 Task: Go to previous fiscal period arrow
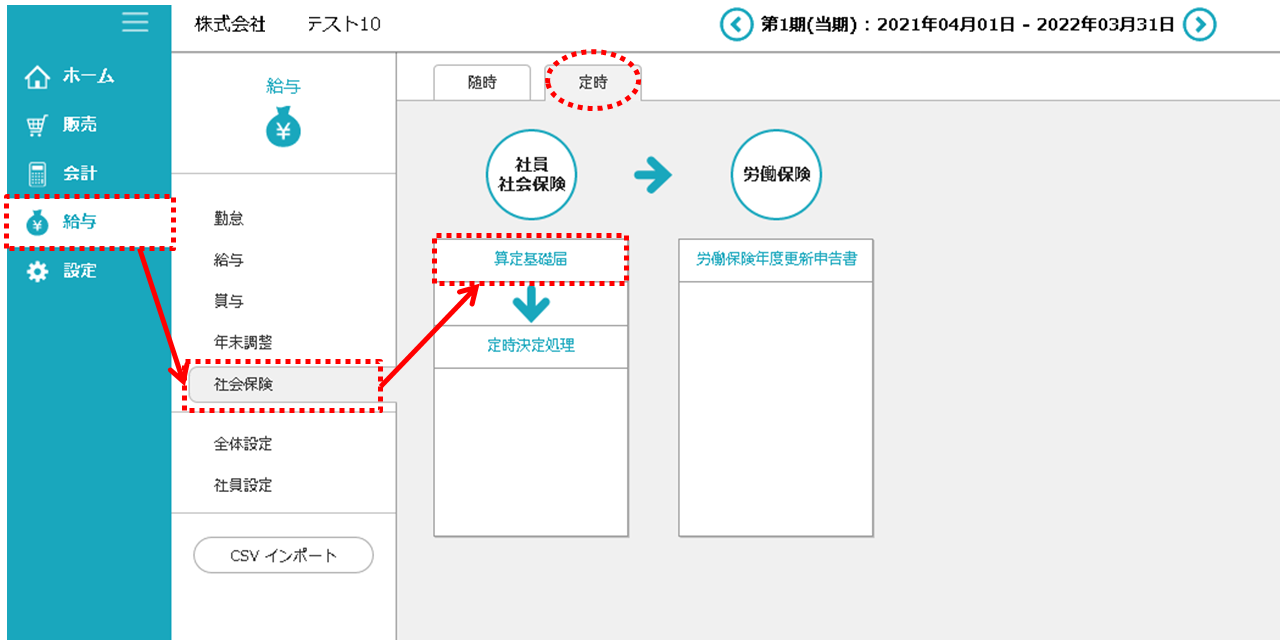(x=736, y=25)
